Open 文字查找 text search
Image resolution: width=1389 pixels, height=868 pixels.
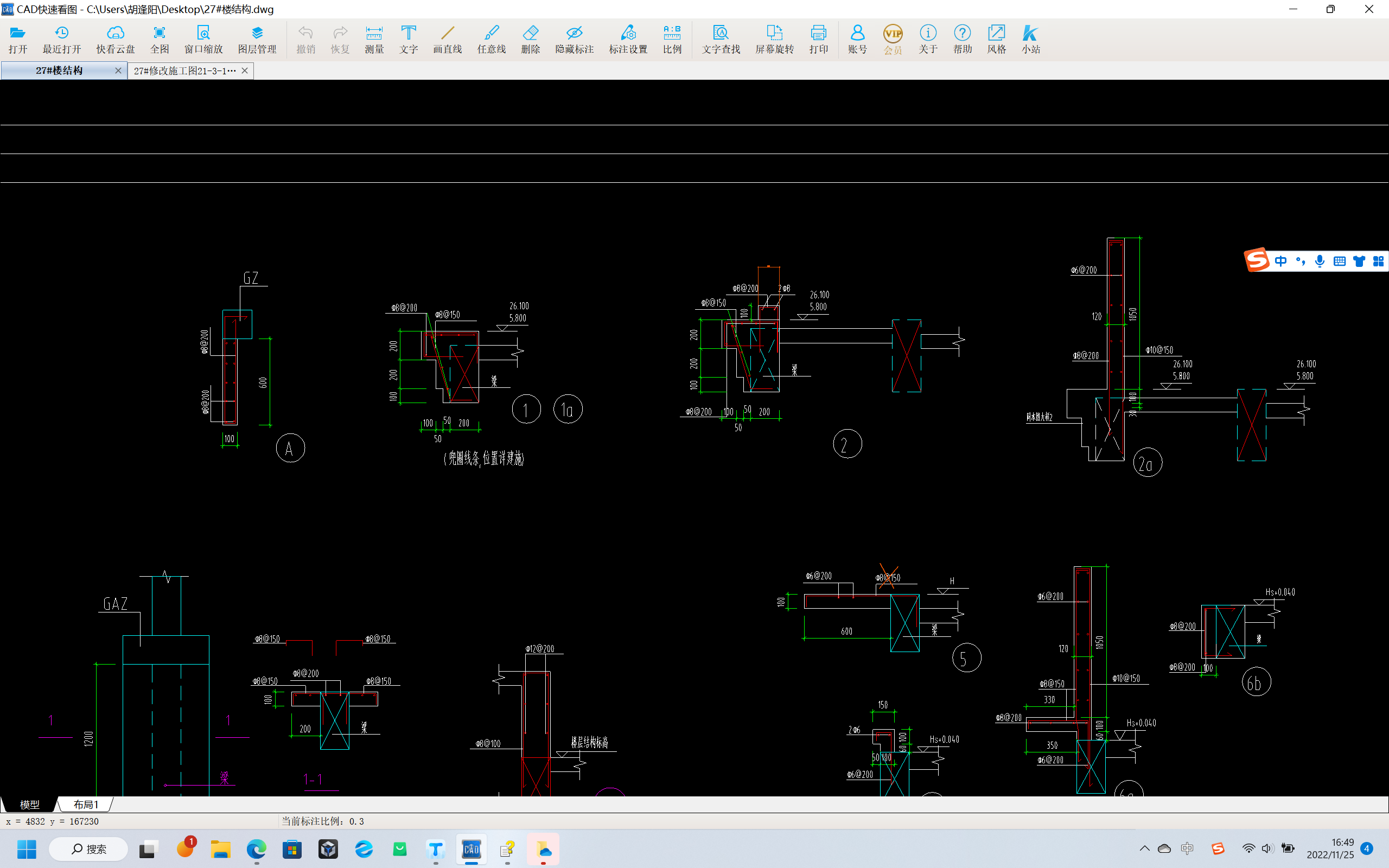tap(721, 39)
